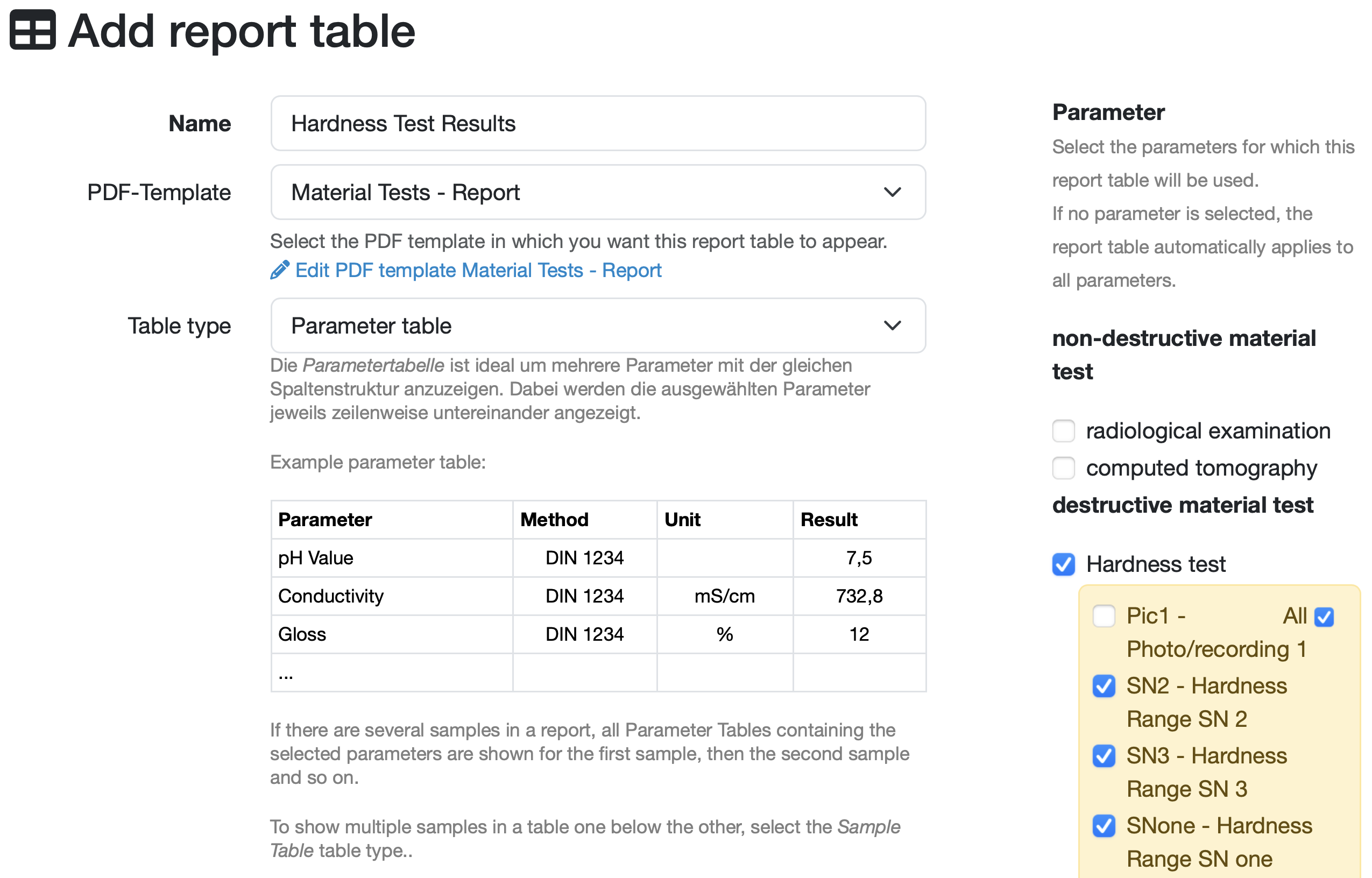Uncheck SN2 - Hardness Range SN 2

(1104, 686)
